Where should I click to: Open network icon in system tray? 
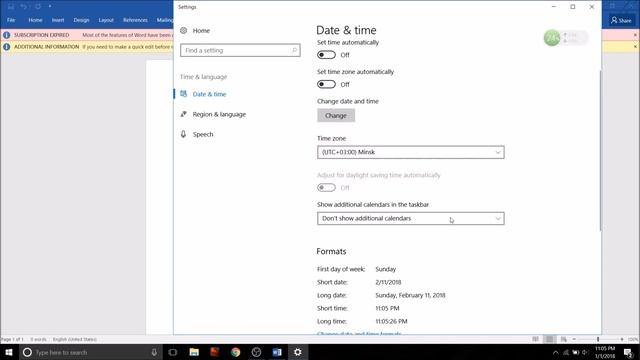pyautogui.click(x=566, y=353)
